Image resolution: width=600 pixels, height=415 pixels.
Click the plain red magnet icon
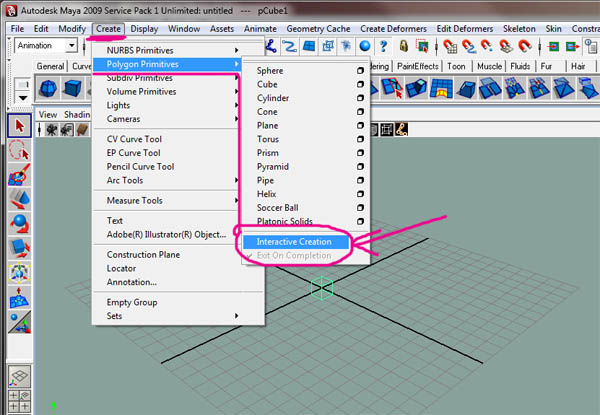(x=525, y=46)
